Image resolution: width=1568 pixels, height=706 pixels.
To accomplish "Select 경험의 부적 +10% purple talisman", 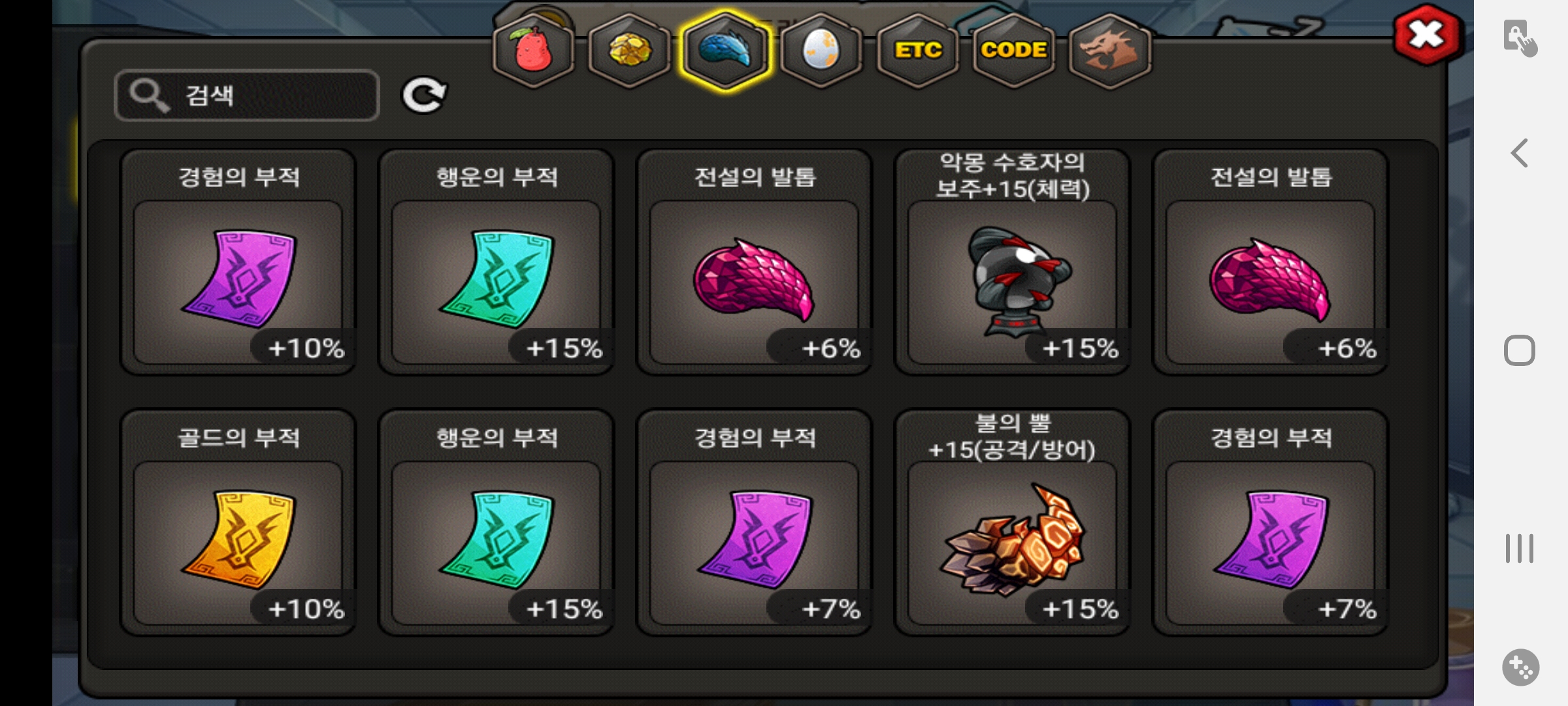I will (x=238, y=261).
